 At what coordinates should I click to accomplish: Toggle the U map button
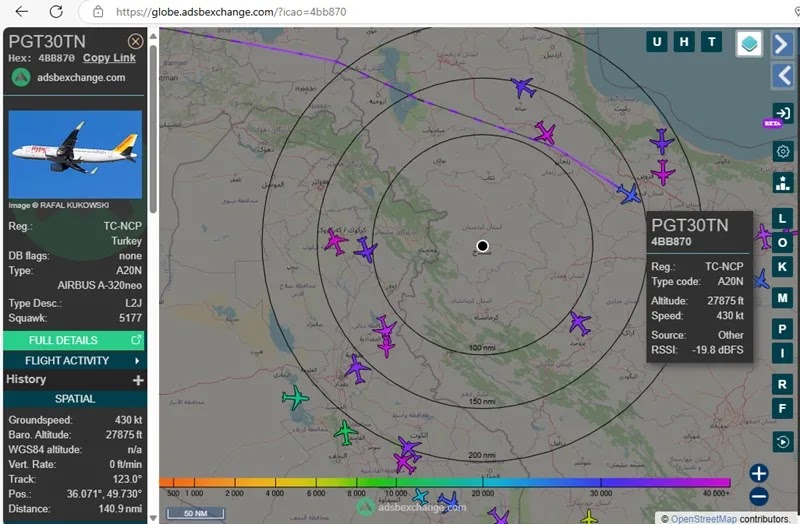coord(657,42)
